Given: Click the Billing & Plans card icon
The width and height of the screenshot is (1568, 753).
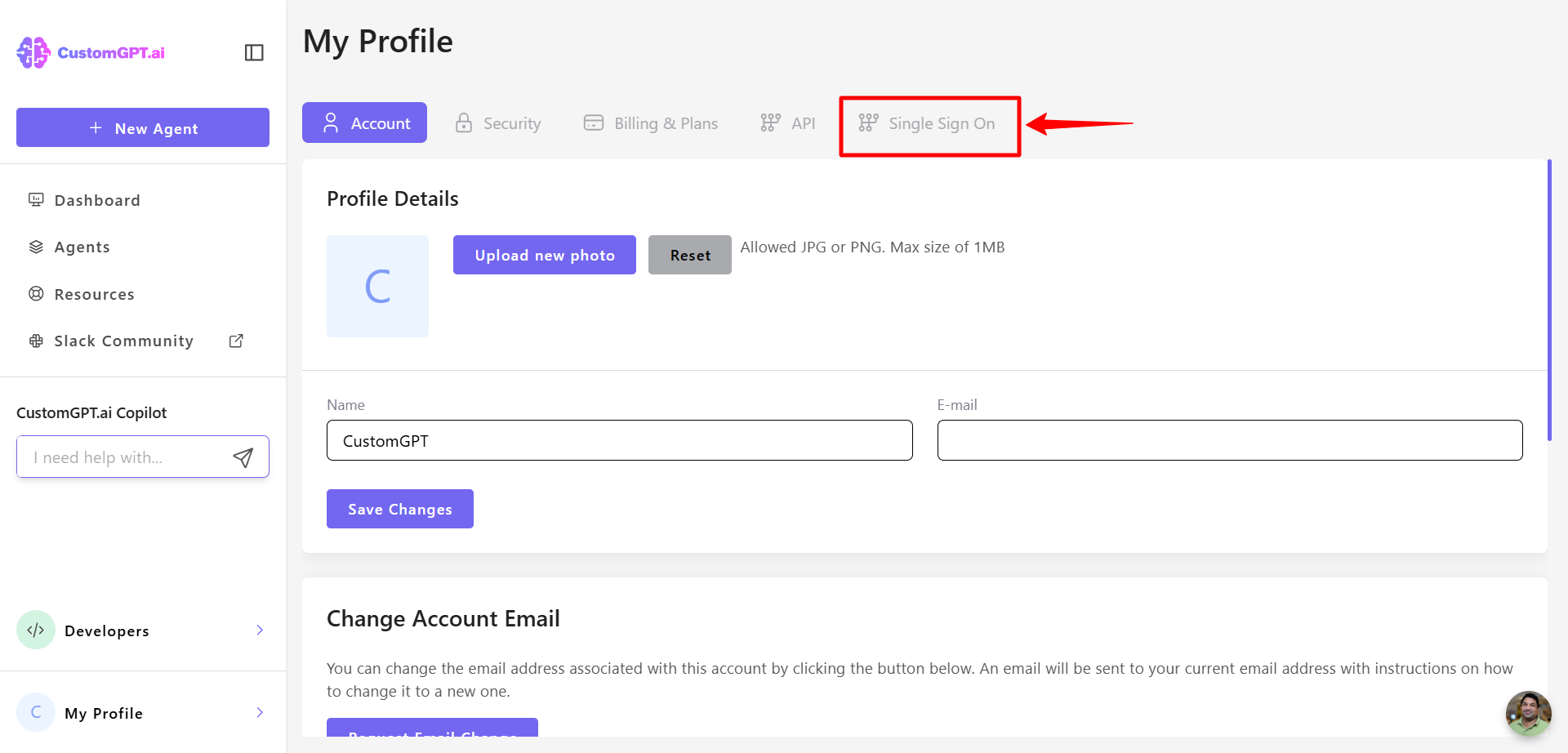Looking at the screenshot, I should (x=594, y=123).
